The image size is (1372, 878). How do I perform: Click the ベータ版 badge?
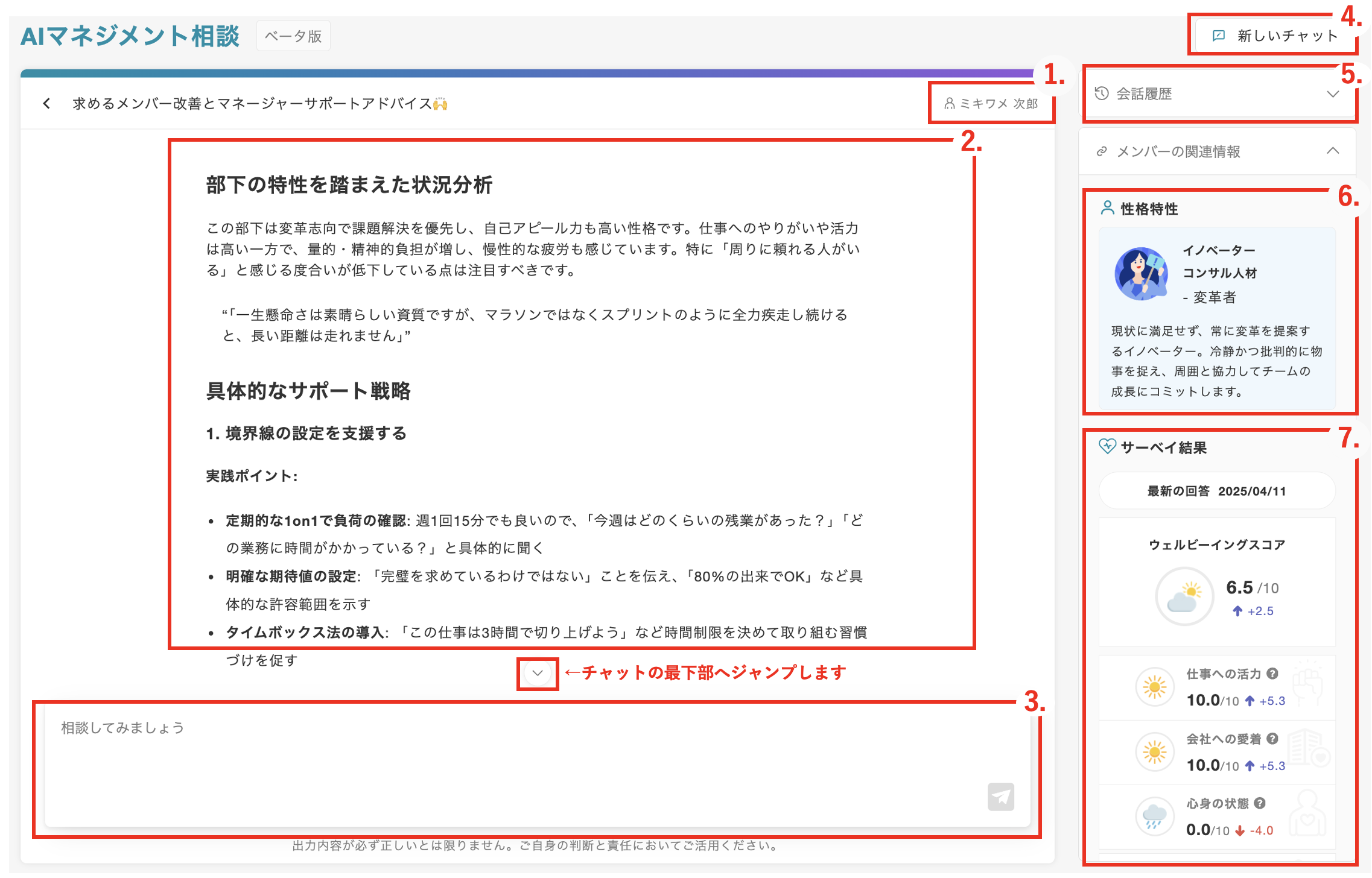tap(293, 36)
